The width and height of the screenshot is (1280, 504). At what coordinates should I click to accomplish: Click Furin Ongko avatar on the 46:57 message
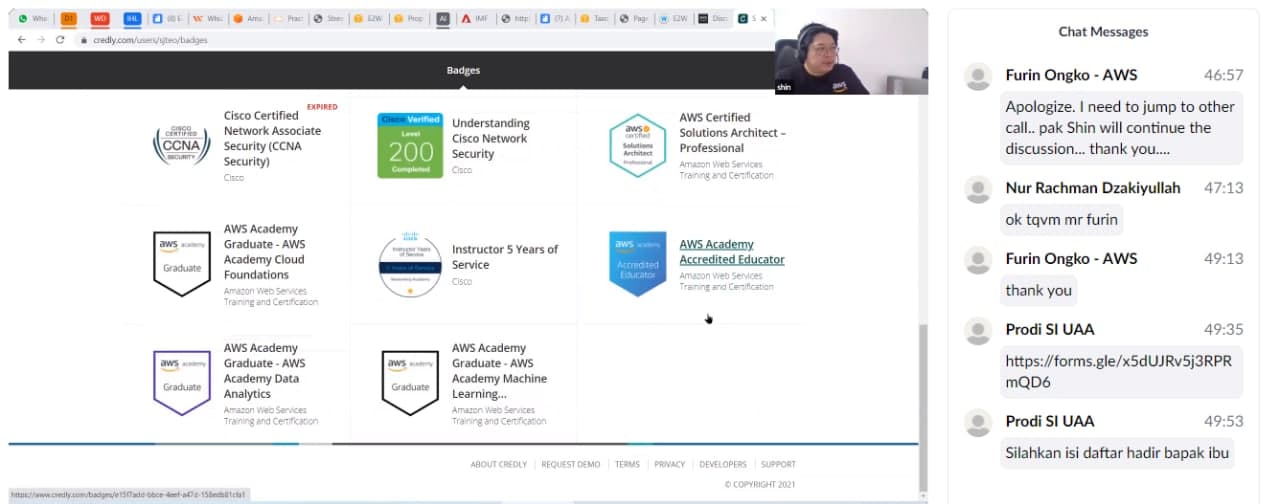tap(977, 75)
